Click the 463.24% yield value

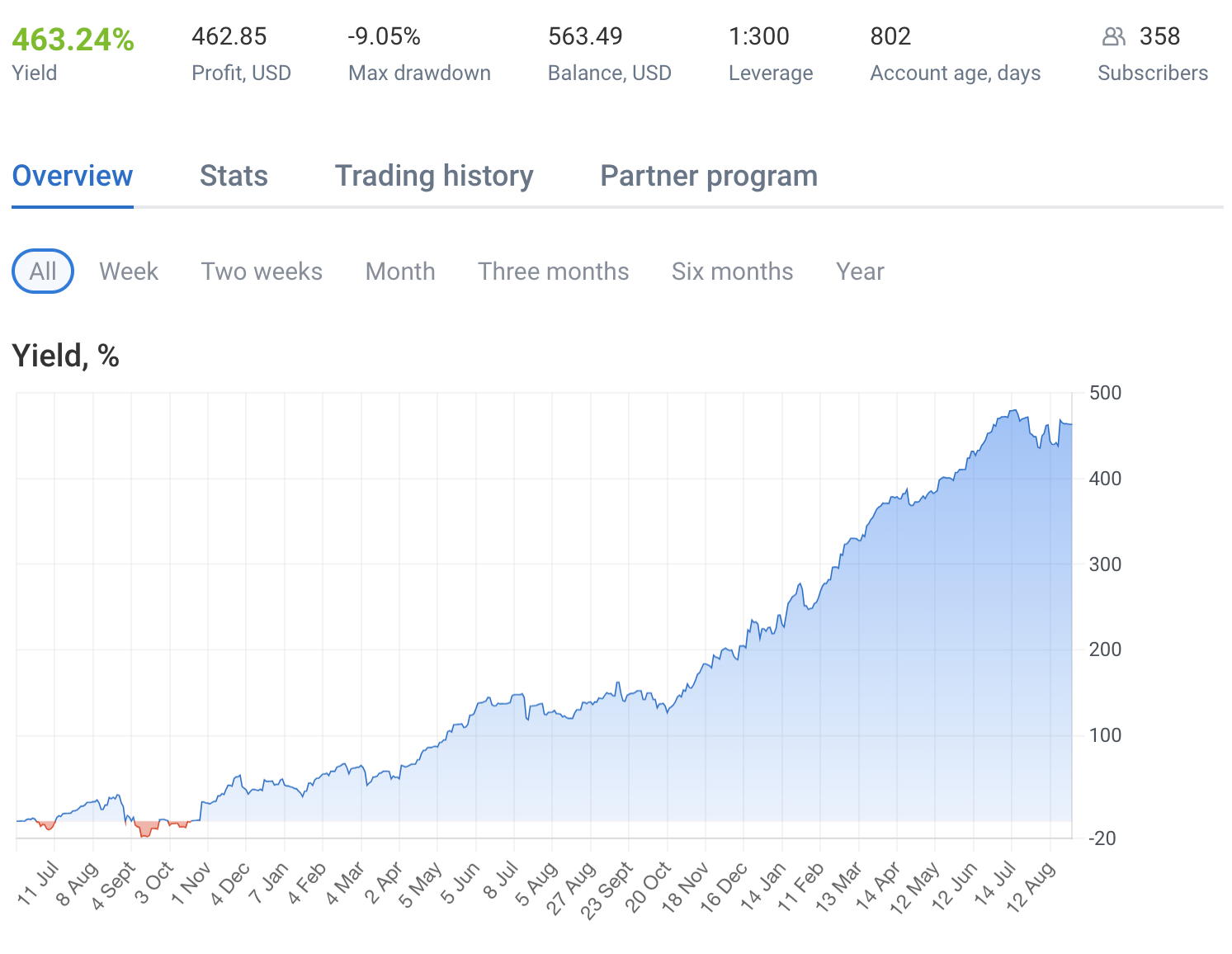(73, 39)
